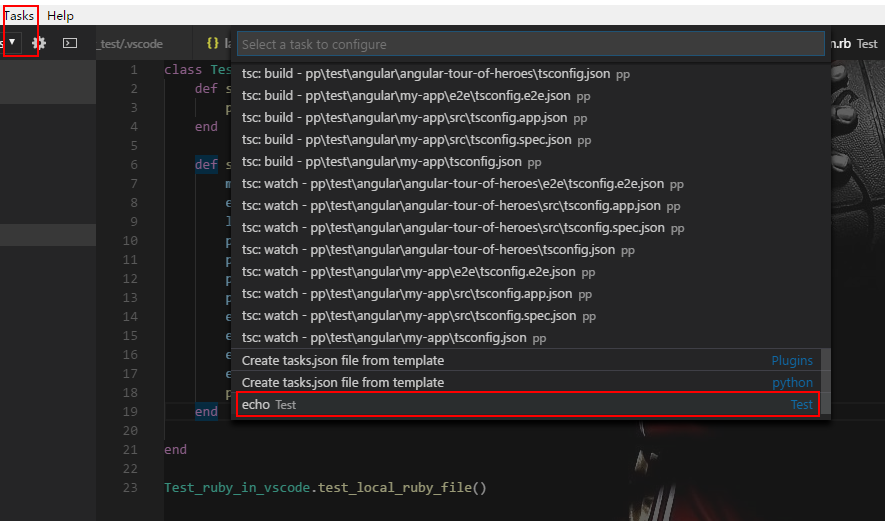Select tsc: watch my-app\src\tsconfig.spec.json

(x=531, y=316)
